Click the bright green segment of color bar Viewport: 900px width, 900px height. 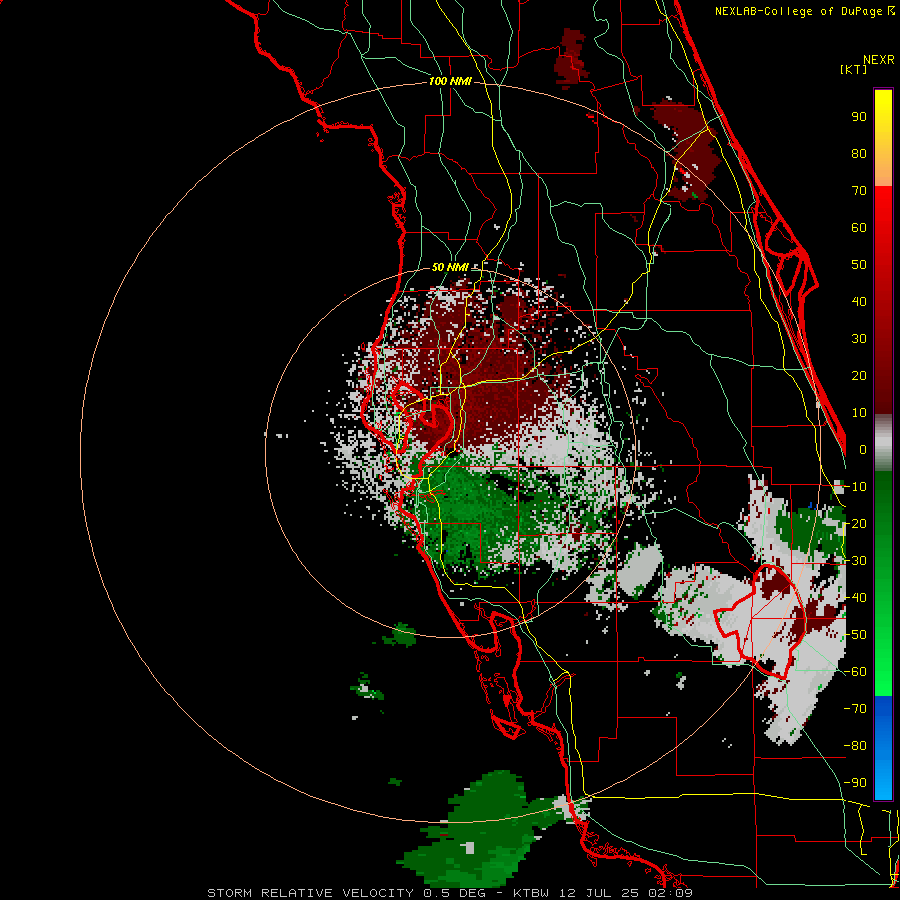(x=883, y=660)
